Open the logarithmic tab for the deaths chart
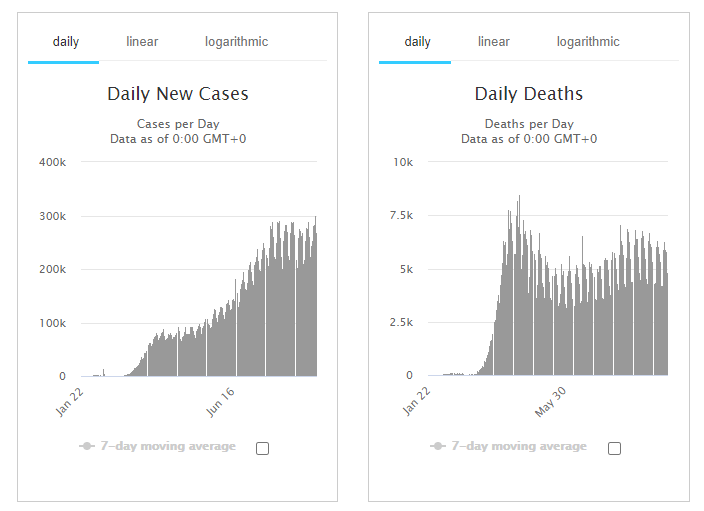The height and width of the screenshot is (511, 704). coord(588,42)
